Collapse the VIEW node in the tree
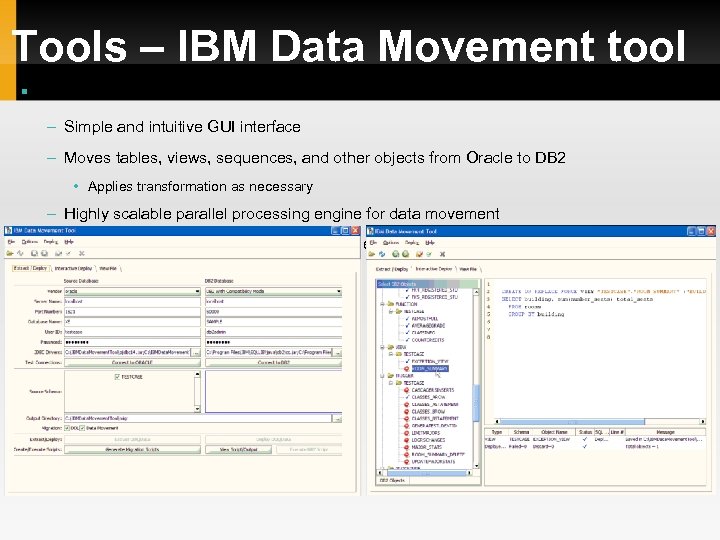Image resolution: width=720 pixels, height=540 pixels. pos(382,347)
